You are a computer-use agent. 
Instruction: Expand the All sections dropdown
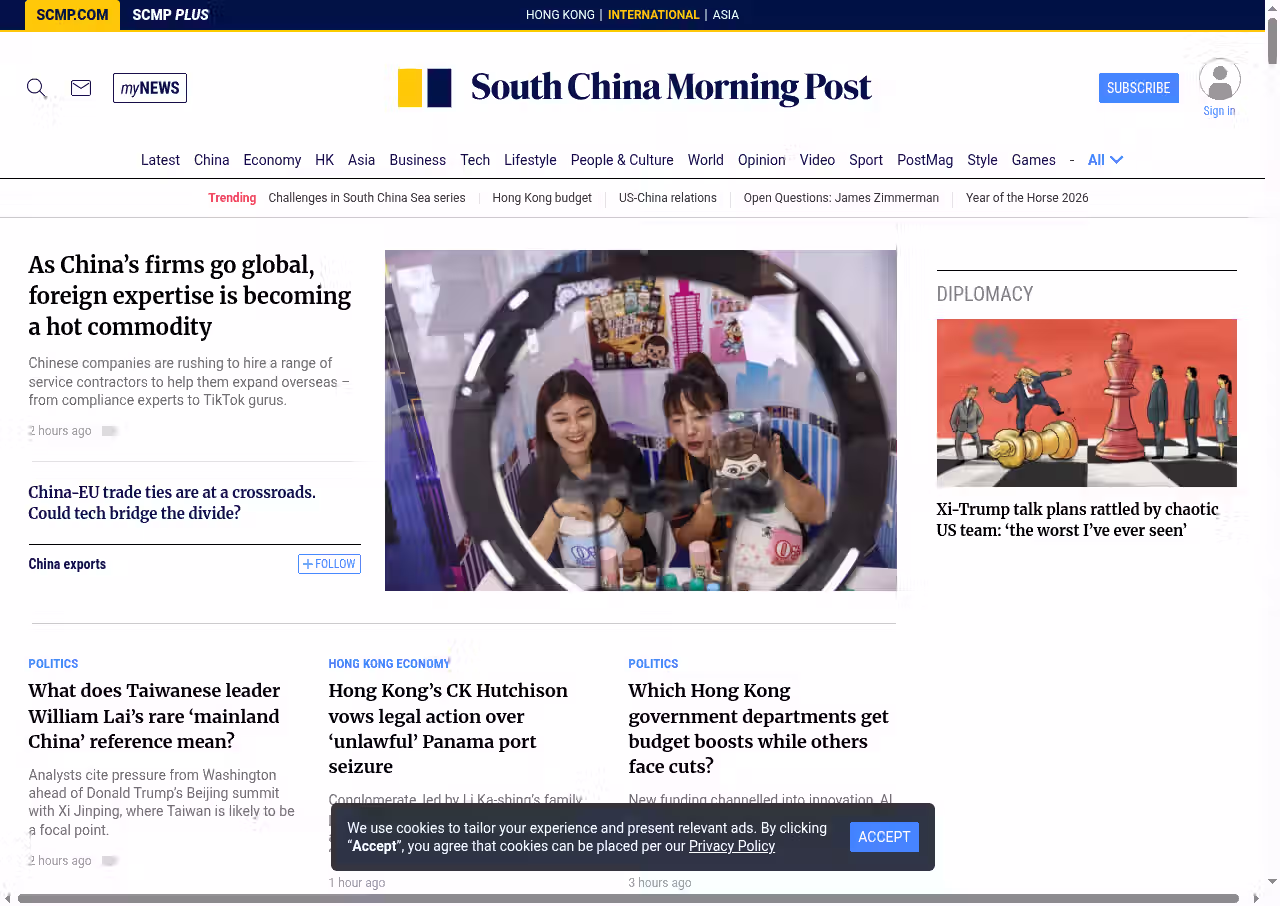click(1105, 160)
